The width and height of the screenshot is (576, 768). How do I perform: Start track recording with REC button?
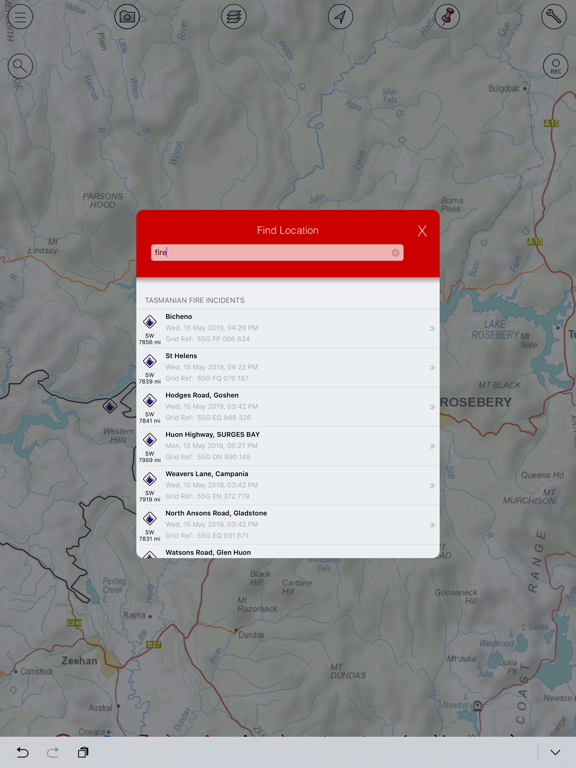555,66
